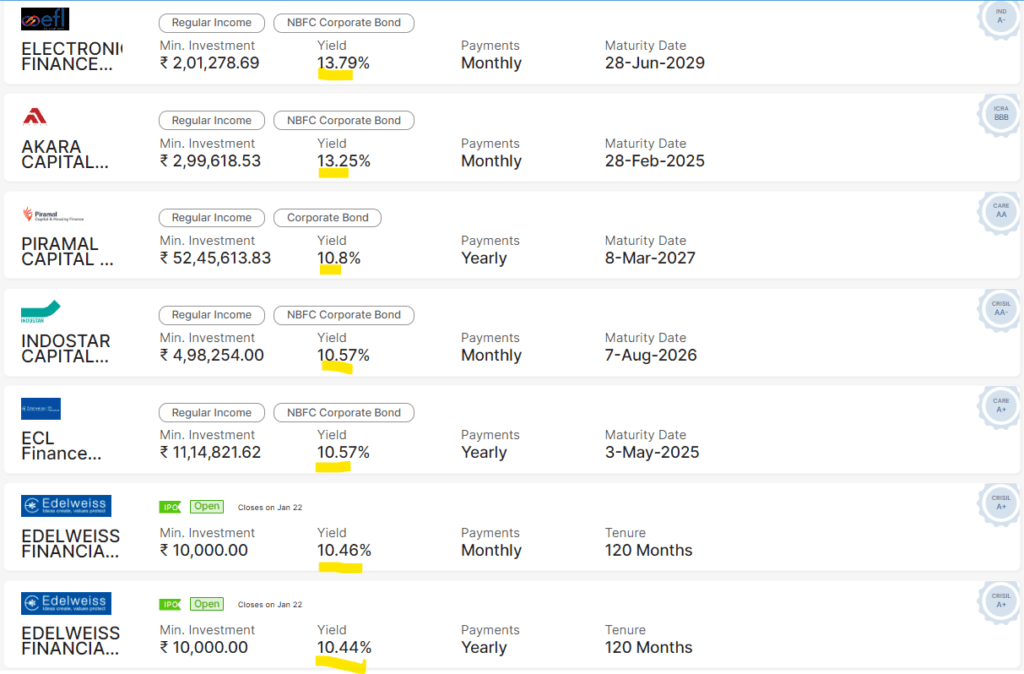1024x674 pixels.
Task: Open EDELWEISS FINANCIA name with 10.46% yield
Action: (71, 543)
